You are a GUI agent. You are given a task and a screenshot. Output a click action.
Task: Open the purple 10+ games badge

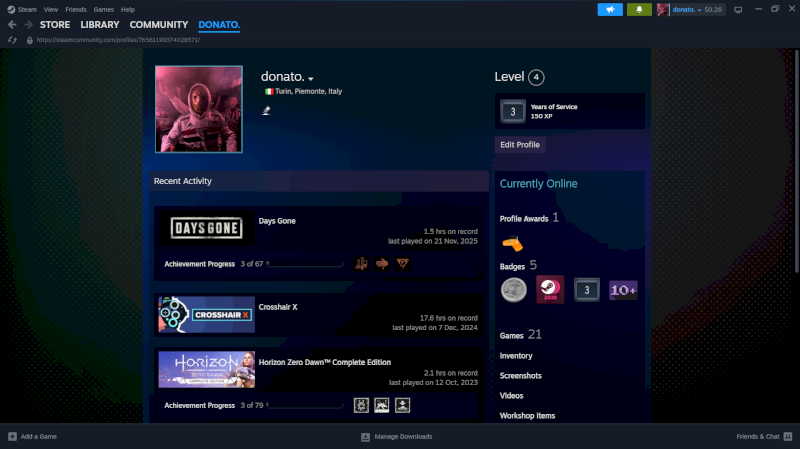[x=623, y=290]
